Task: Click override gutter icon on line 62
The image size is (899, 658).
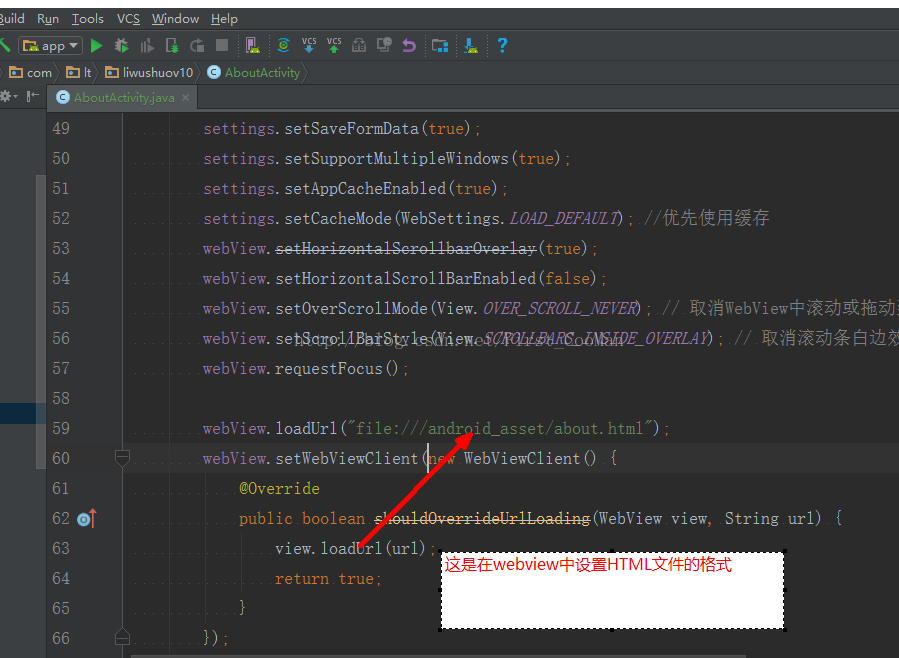Action: (x=87, y=519)
